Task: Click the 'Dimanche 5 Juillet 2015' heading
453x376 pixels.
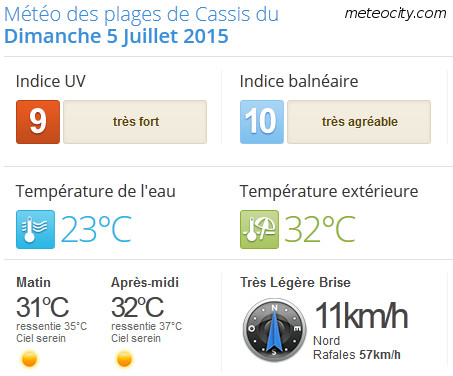Action: (116, 36)
